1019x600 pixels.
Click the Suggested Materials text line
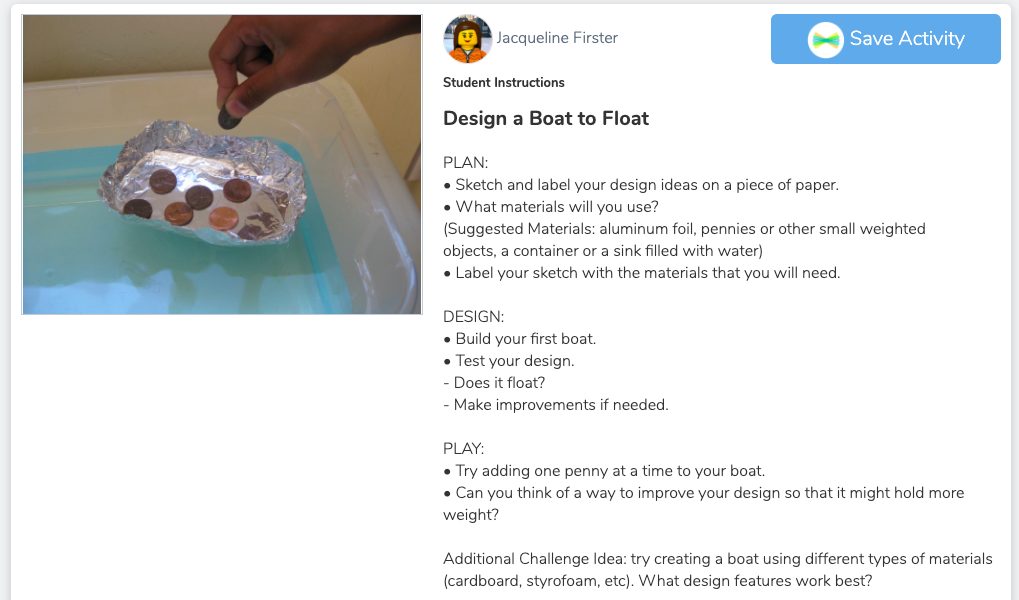point(684,229)
